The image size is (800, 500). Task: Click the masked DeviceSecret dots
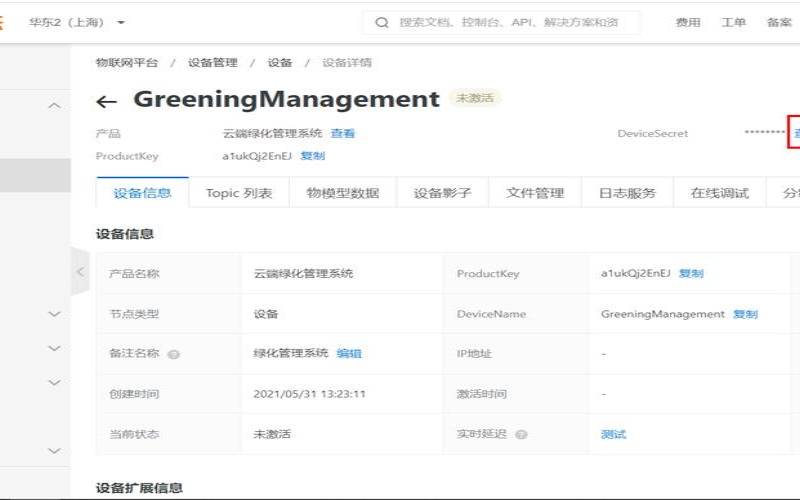(x=764, y=132)
